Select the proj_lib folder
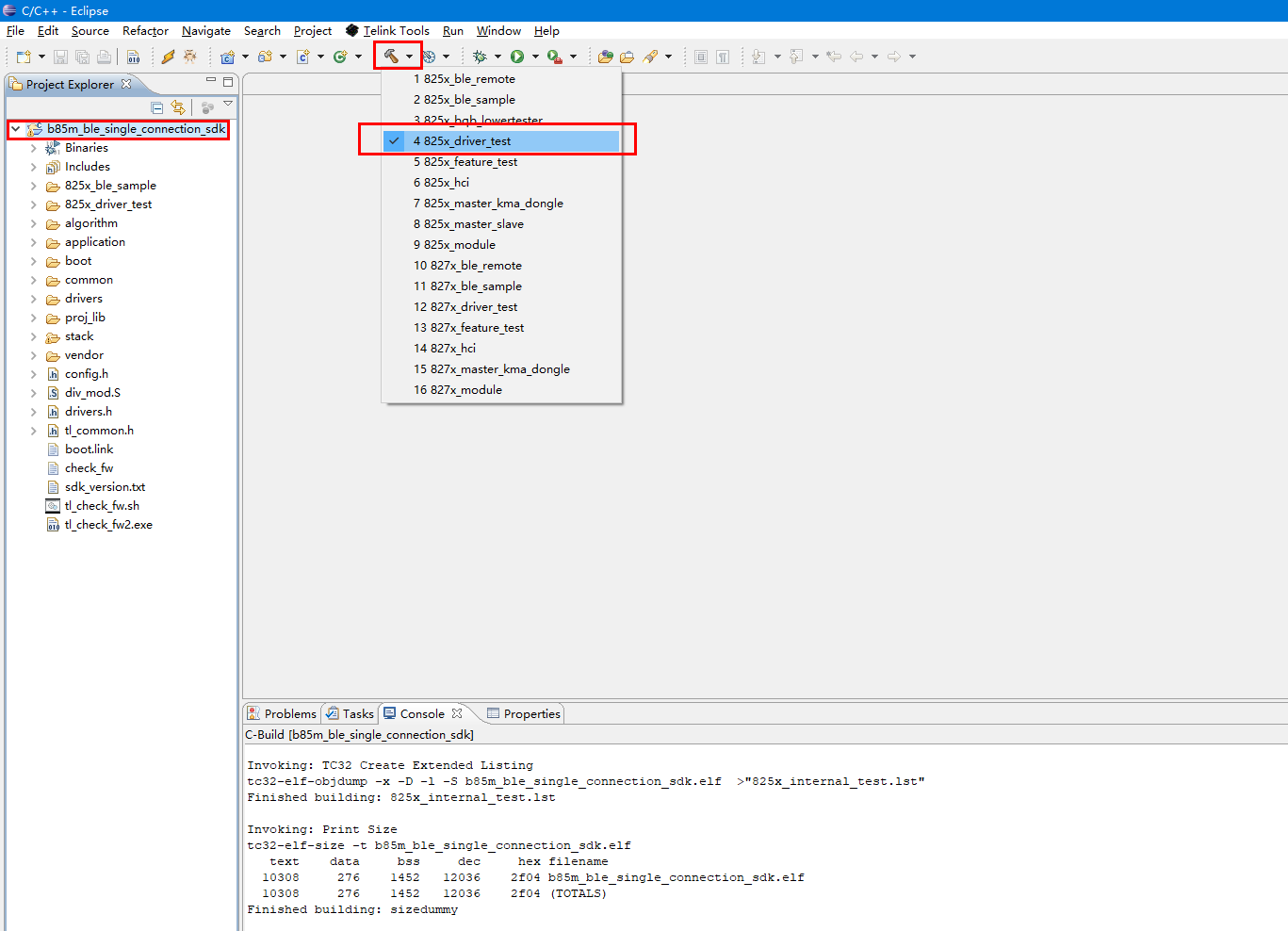 click(x=85, y=318)
